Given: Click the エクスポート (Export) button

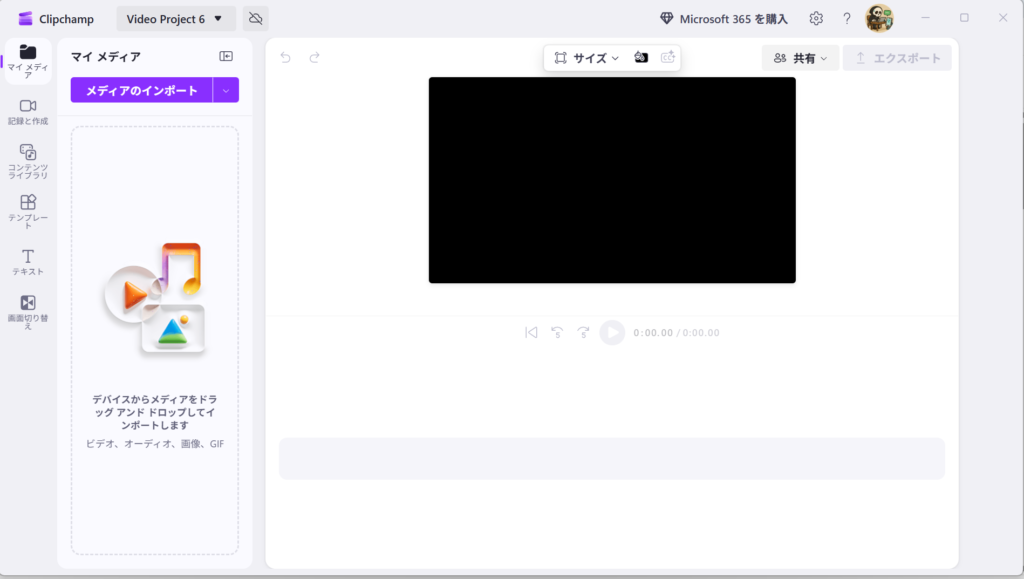Looking at the screenshot, I should pyautogui.click(x=897, y=58).
